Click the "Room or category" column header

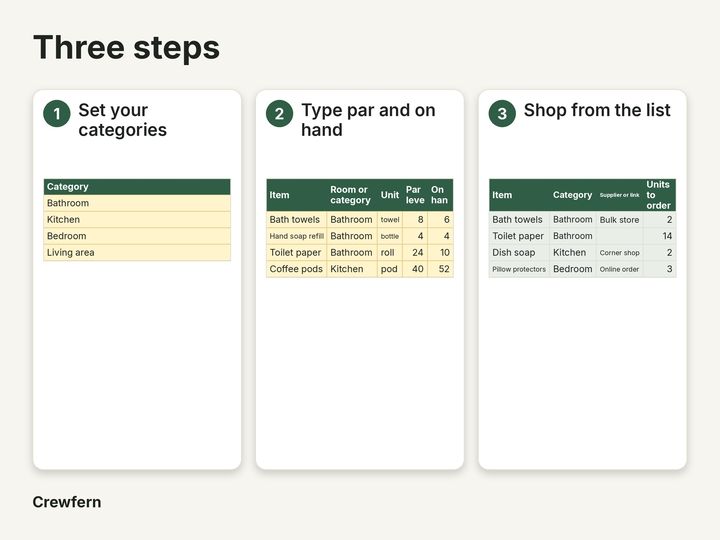click(352, 195)
